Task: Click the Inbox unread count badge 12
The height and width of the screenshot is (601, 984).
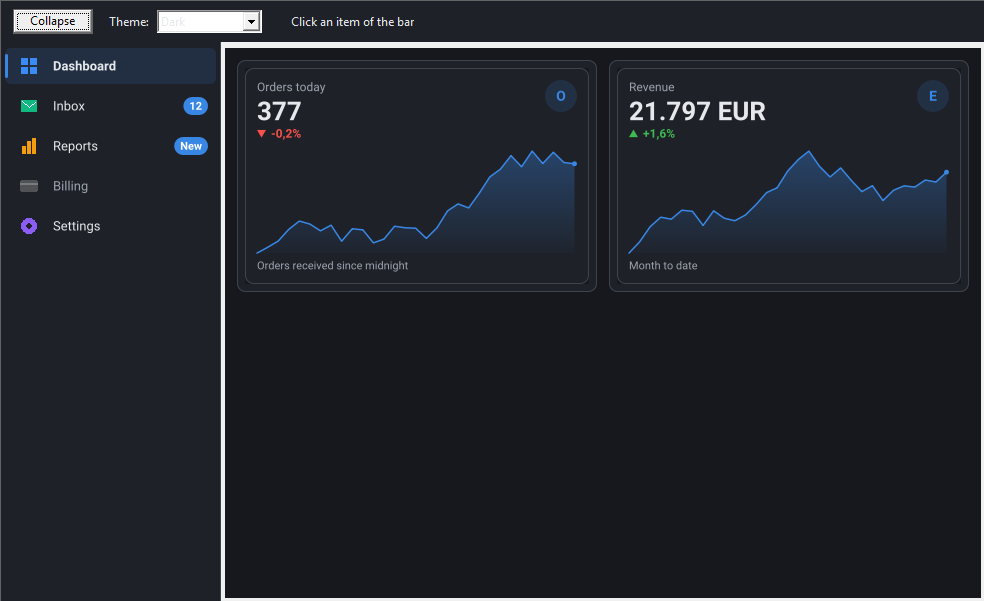Action: click(196, 106)
